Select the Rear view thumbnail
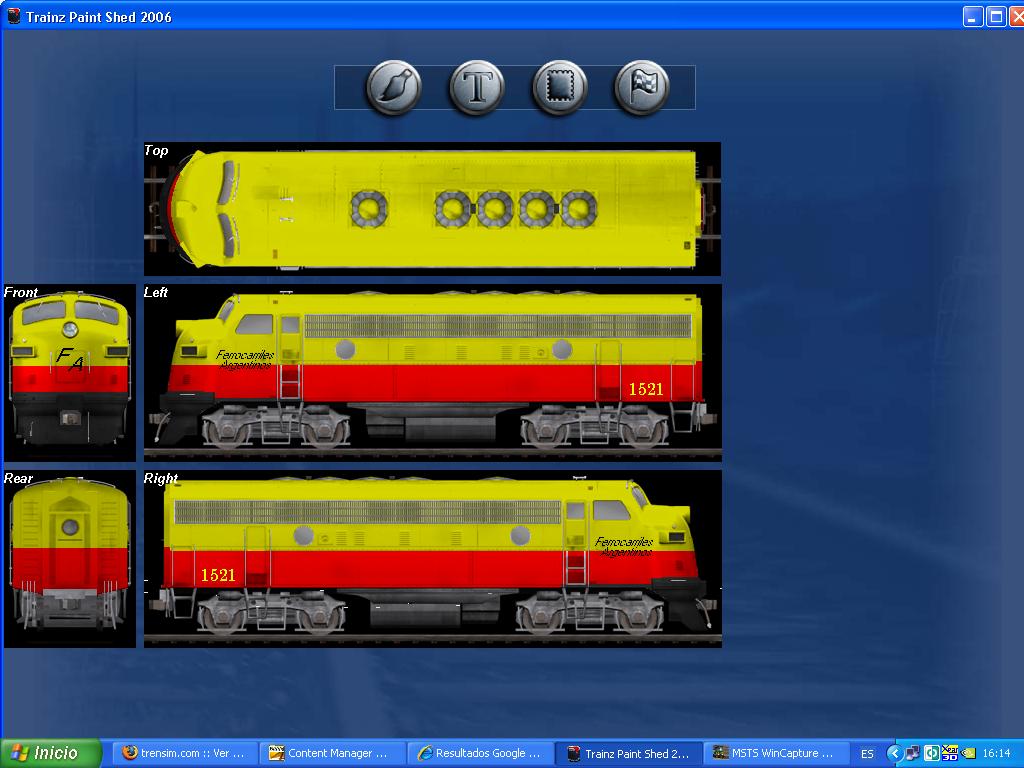 click(69, 558)
